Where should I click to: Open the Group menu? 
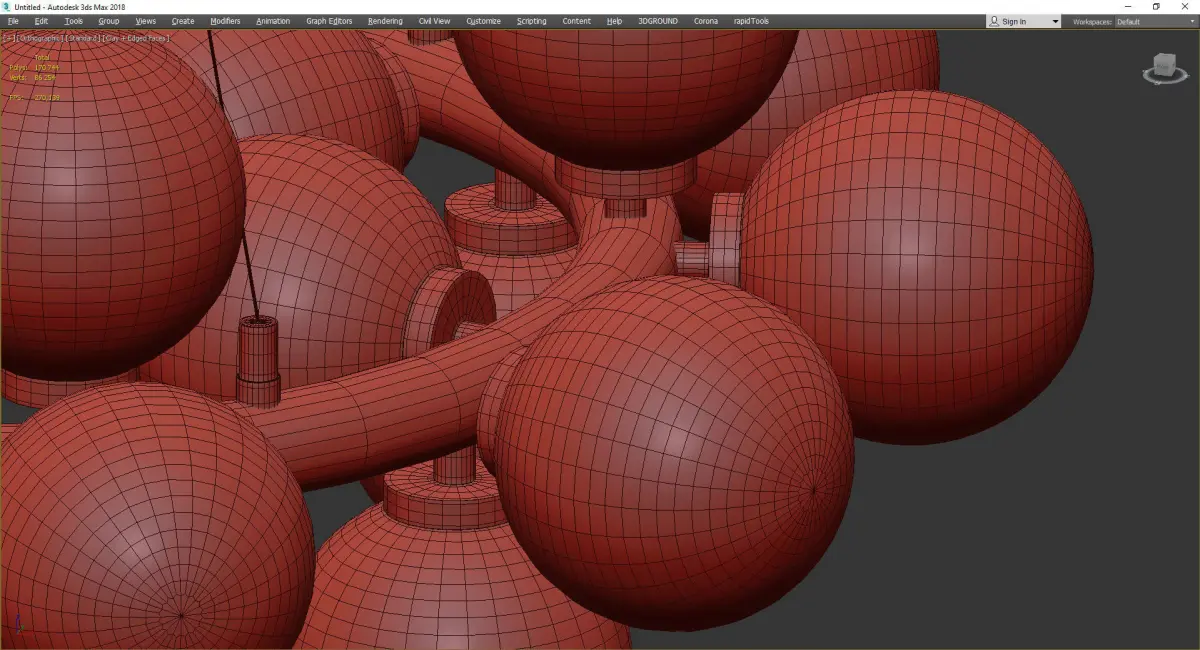pos(108,21)
